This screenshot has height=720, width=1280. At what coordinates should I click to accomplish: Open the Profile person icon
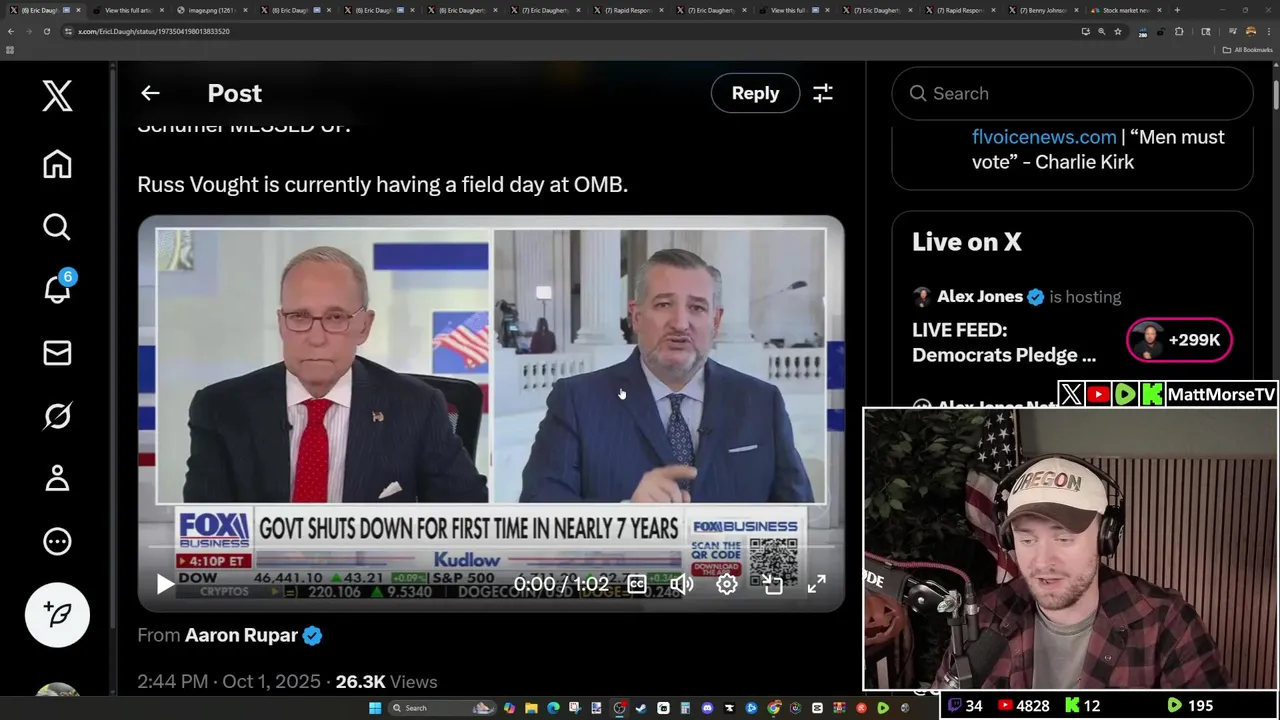[x=57, y=478]
